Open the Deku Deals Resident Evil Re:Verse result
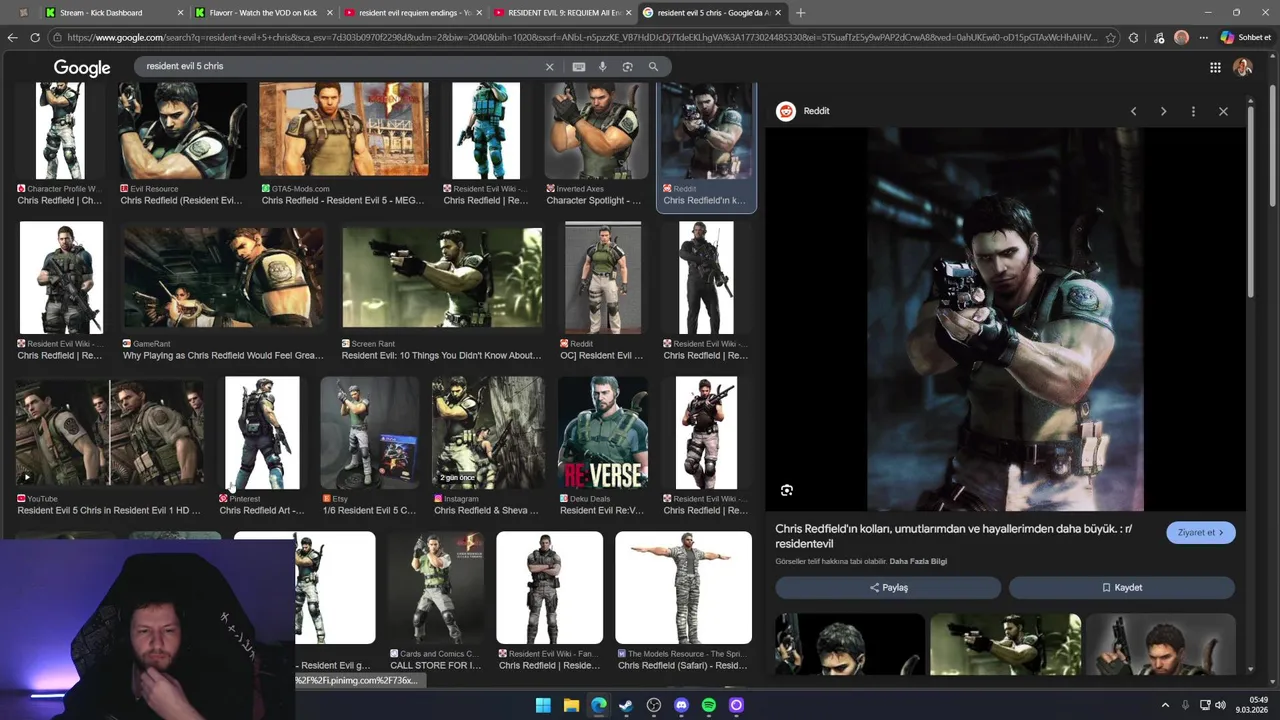This screenshot has height=720, width=1280. point(603,446)
